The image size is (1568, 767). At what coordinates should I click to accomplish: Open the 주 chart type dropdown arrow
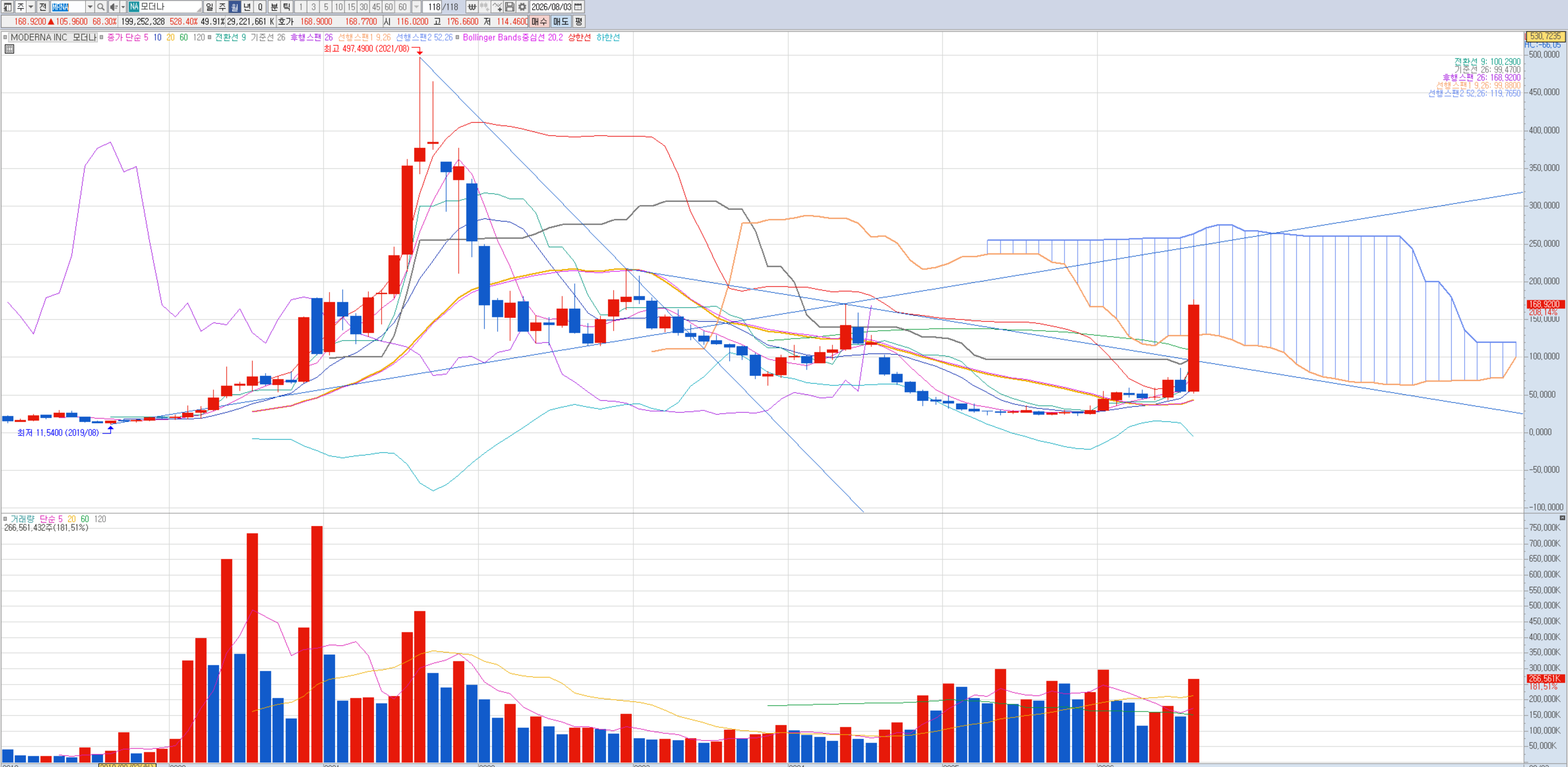click(30, 7)
